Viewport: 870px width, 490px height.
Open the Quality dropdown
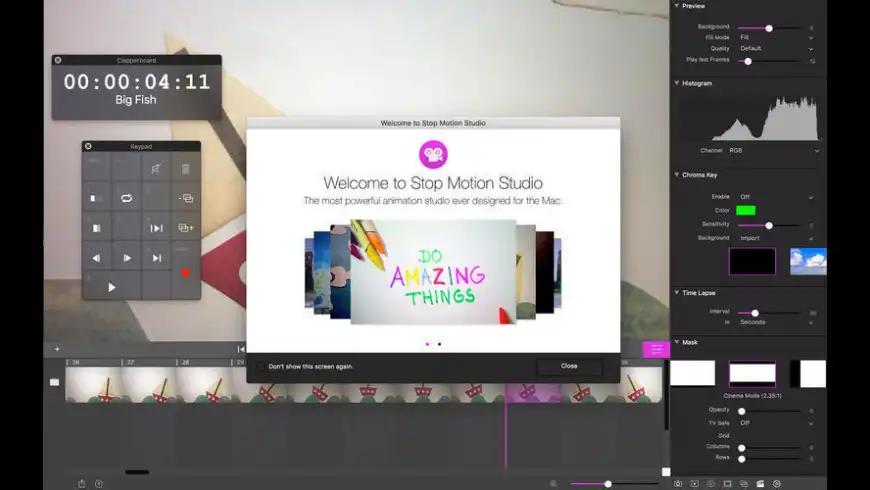(x=776, y=48)
